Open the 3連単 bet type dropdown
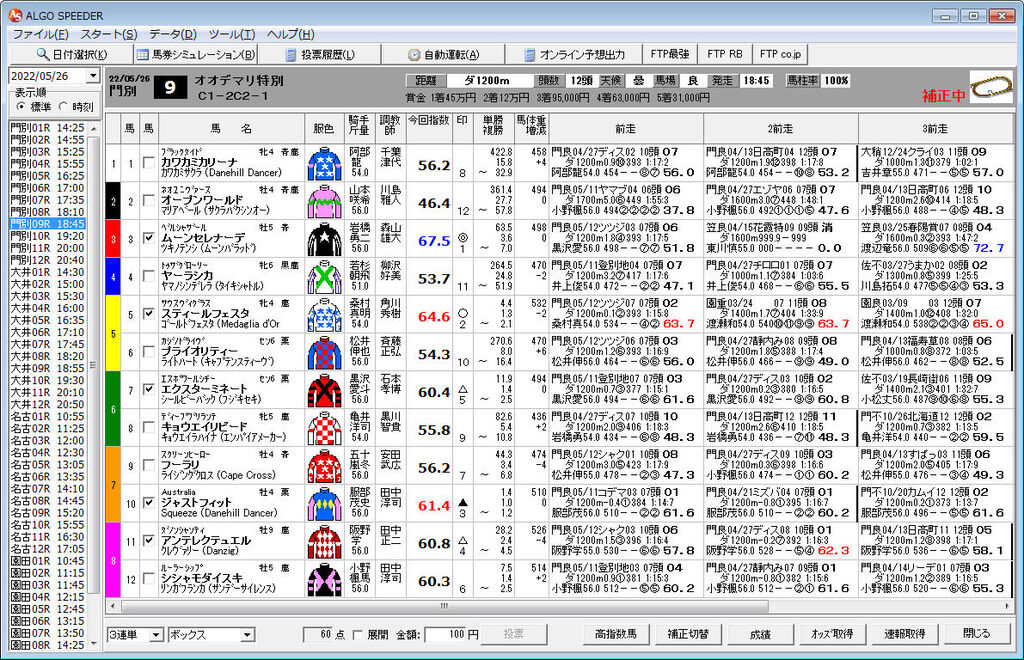 155,635
